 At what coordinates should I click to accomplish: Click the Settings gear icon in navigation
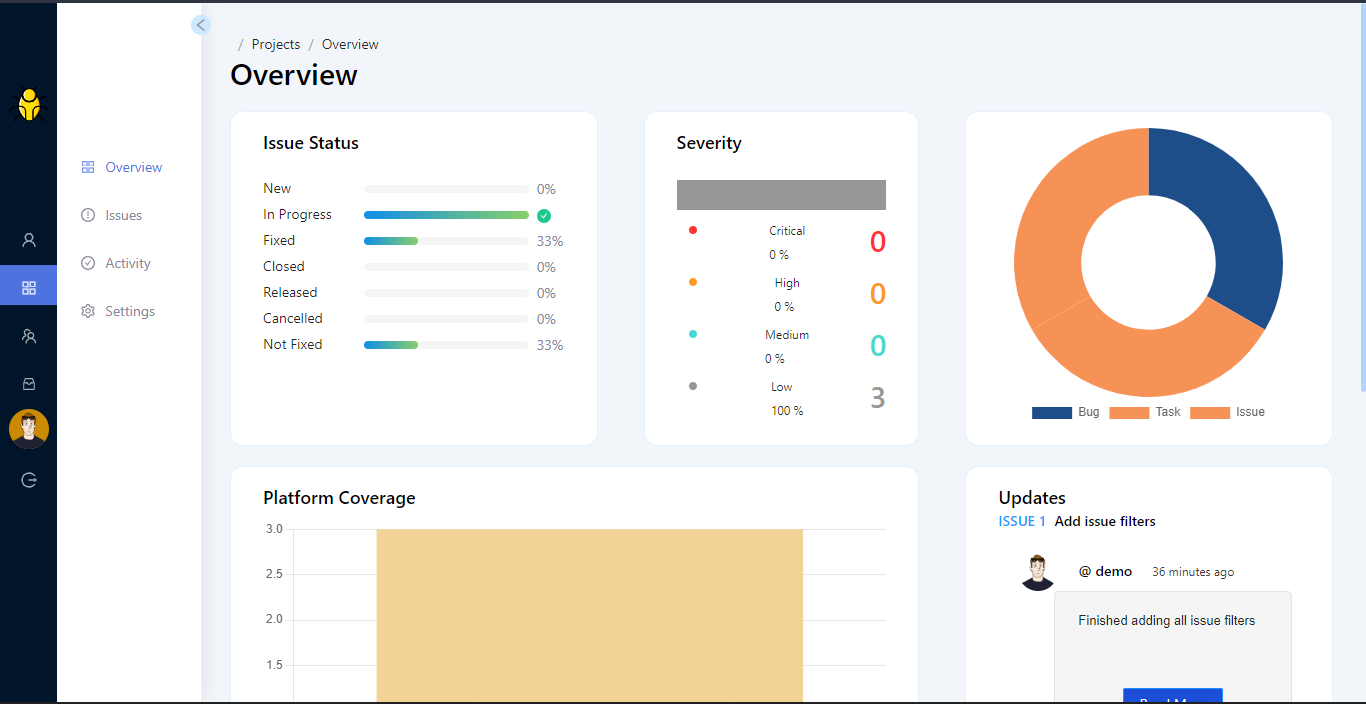(87, 311)
